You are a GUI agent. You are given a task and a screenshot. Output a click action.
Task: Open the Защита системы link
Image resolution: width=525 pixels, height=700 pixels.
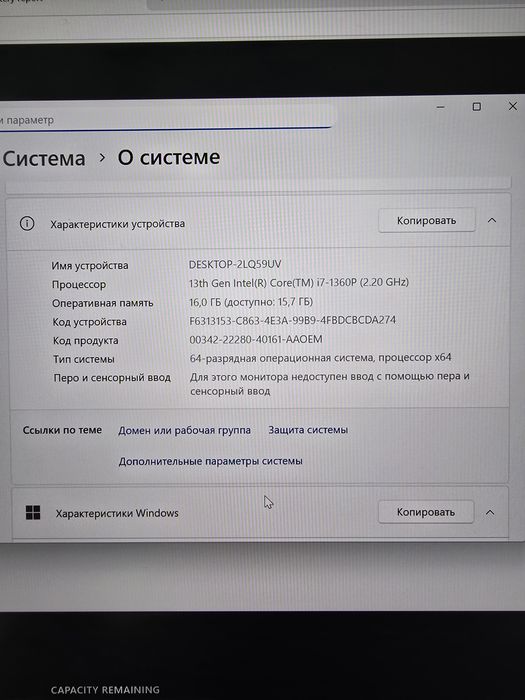[x=308, y=430]
